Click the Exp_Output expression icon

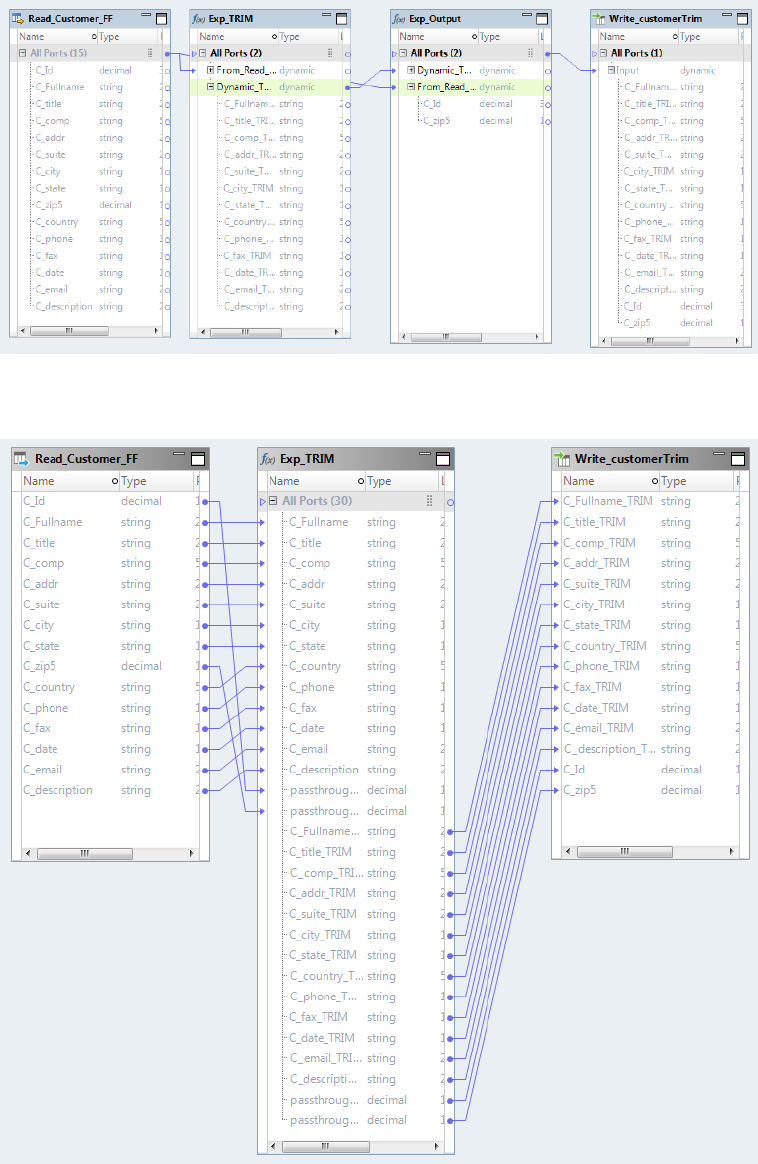pyautogui.click(x=399, y=19)
